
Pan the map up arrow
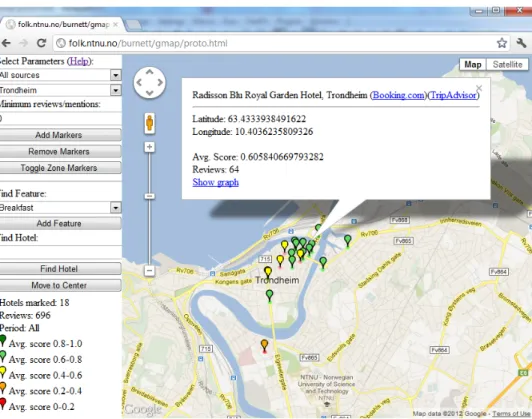pos(150,72)
